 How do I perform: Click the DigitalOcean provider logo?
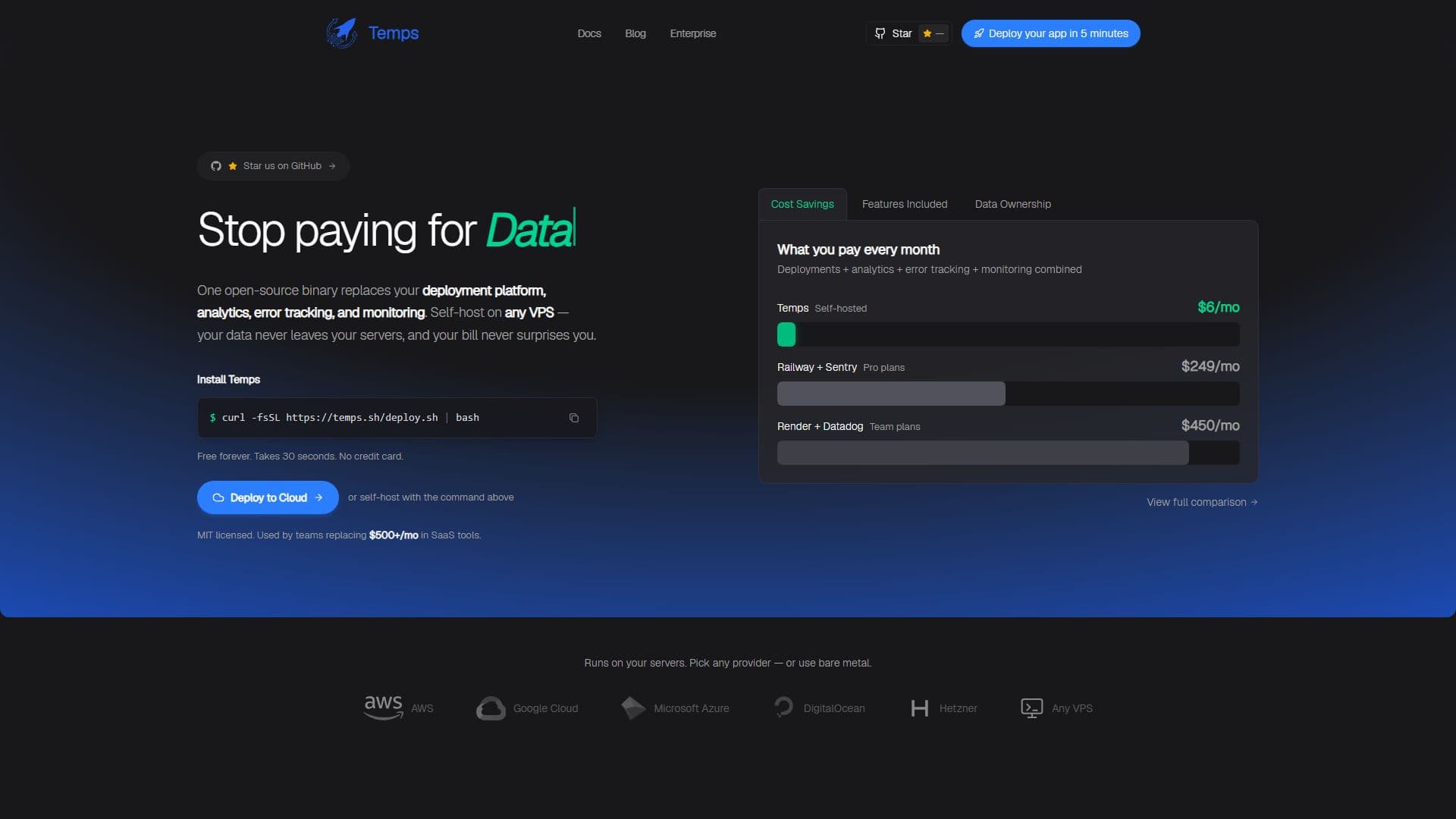click(x=783, y=707)
